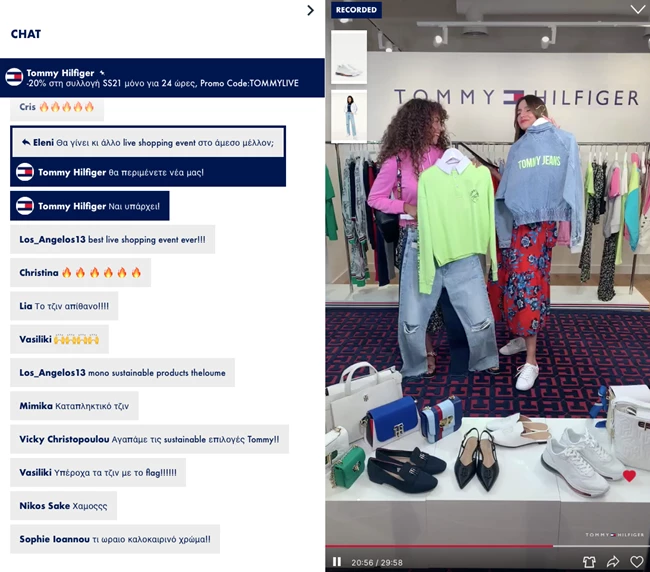650x572 pixels.
Task: Expand the video's top-right chevron
Action: point(637,10)
